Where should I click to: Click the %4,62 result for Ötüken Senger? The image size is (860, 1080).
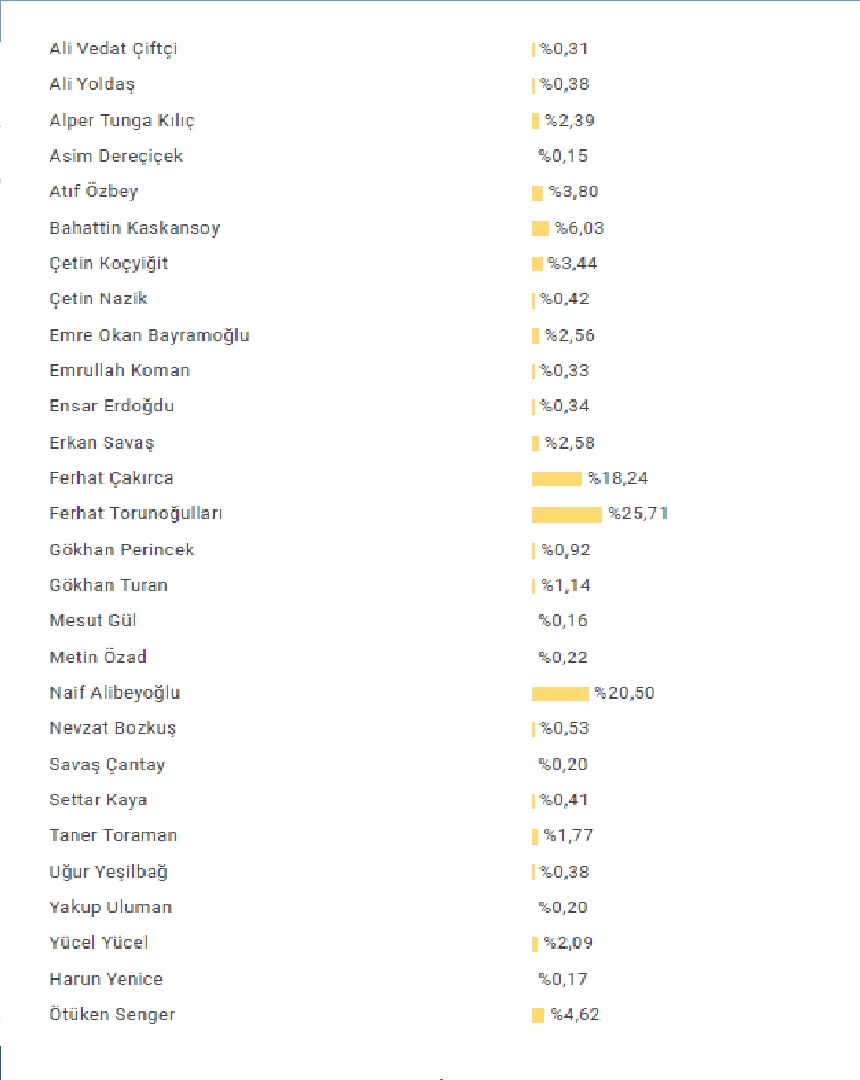coord(575,1015)
